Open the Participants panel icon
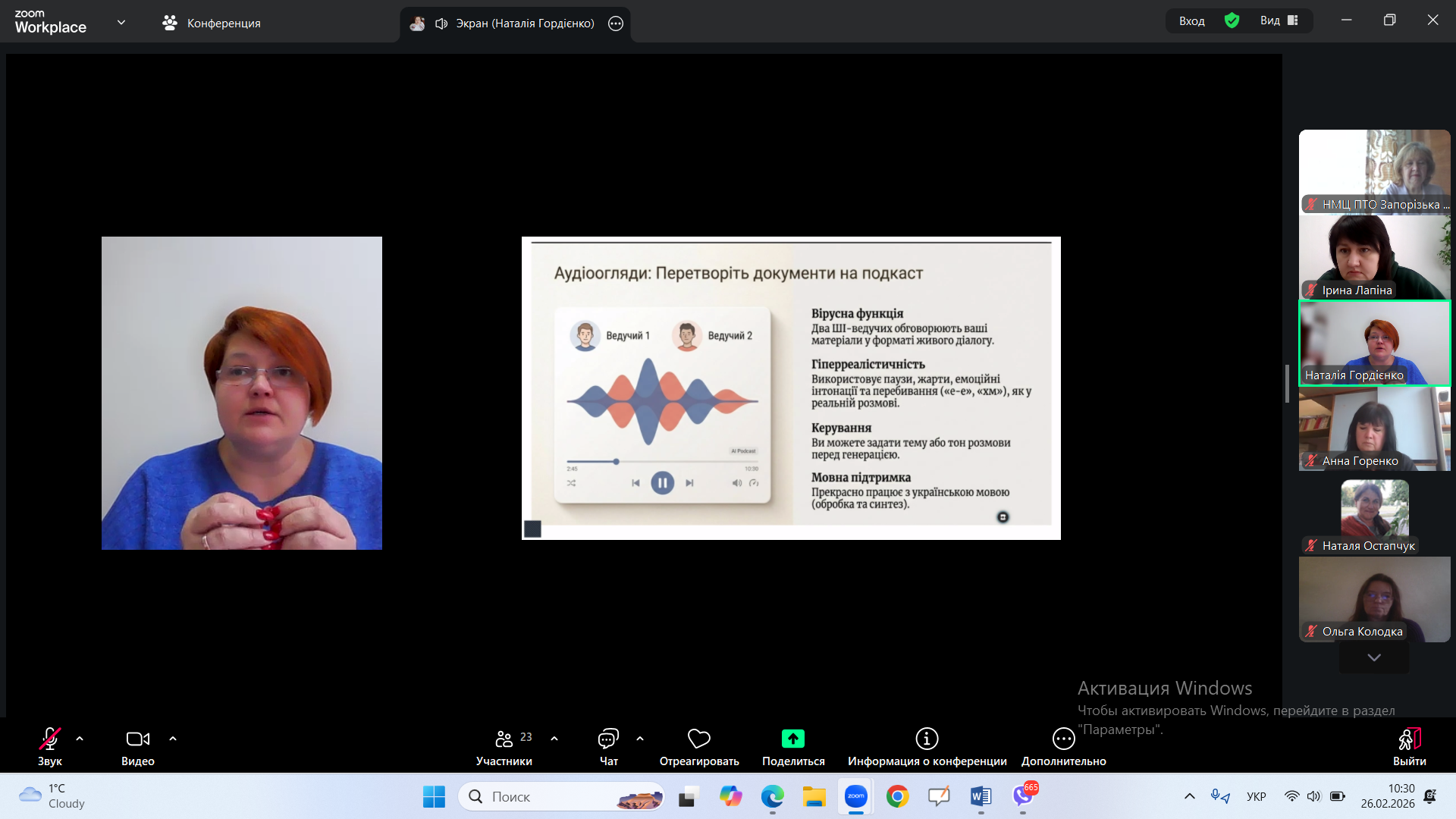The image size is (1456, 819). click(x=504, y=739)
